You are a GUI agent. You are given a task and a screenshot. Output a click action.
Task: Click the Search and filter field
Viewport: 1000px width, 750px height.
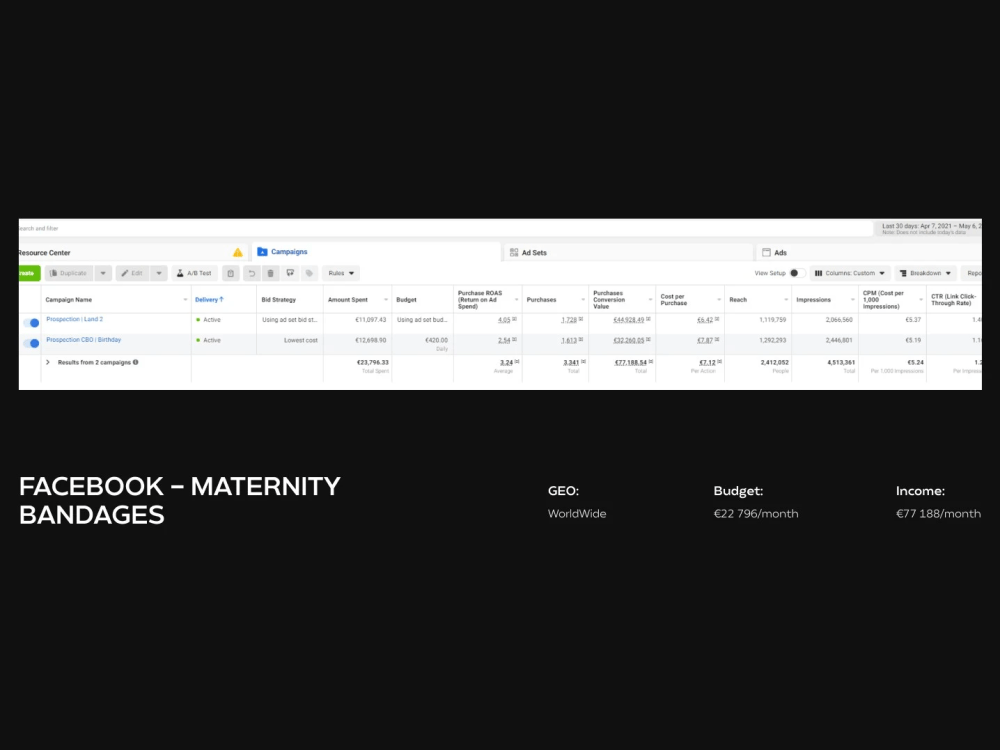click(445, 228)
